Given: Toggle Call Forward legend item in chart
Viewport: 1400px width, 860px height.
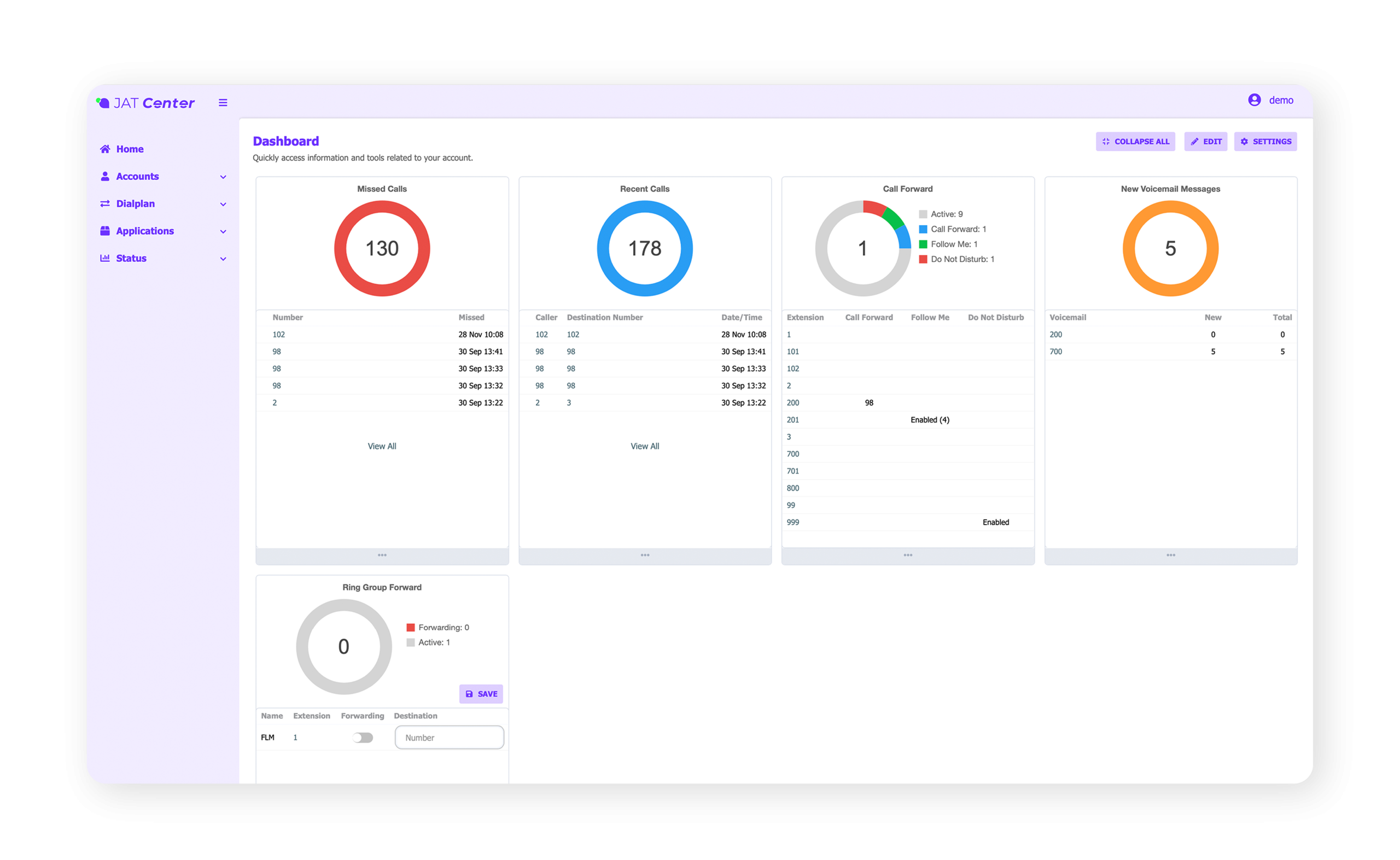Looking at the screenshot, I should coord(958,229).
